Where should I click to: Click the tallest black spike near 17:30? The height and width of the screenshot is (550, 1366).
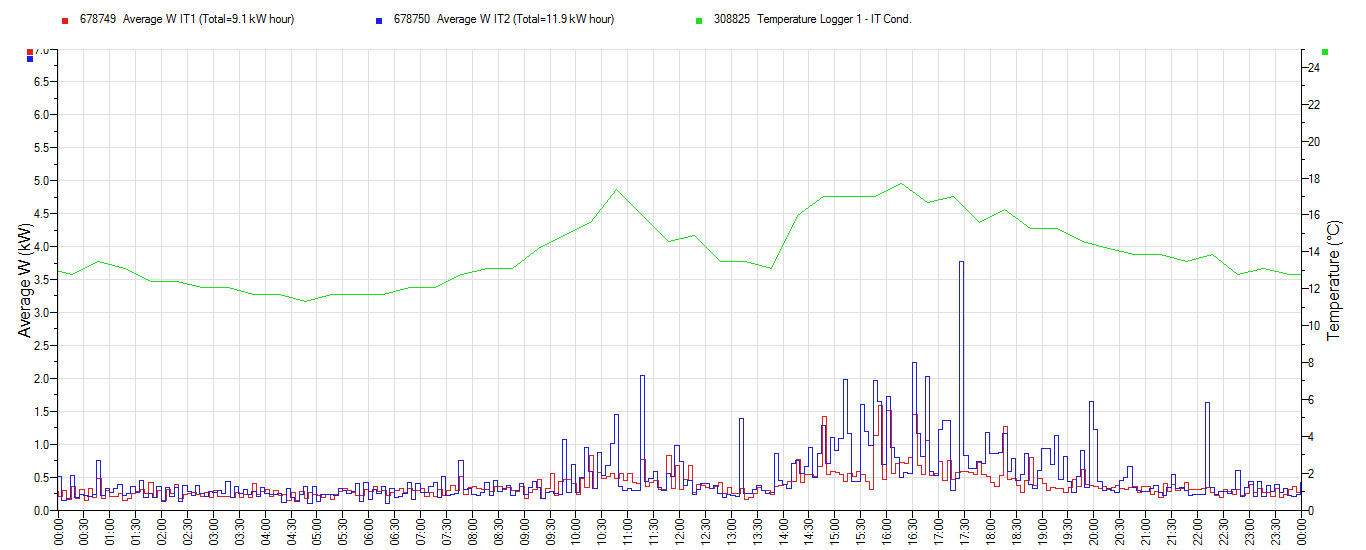pyautogui.click(x=961, y=263)
